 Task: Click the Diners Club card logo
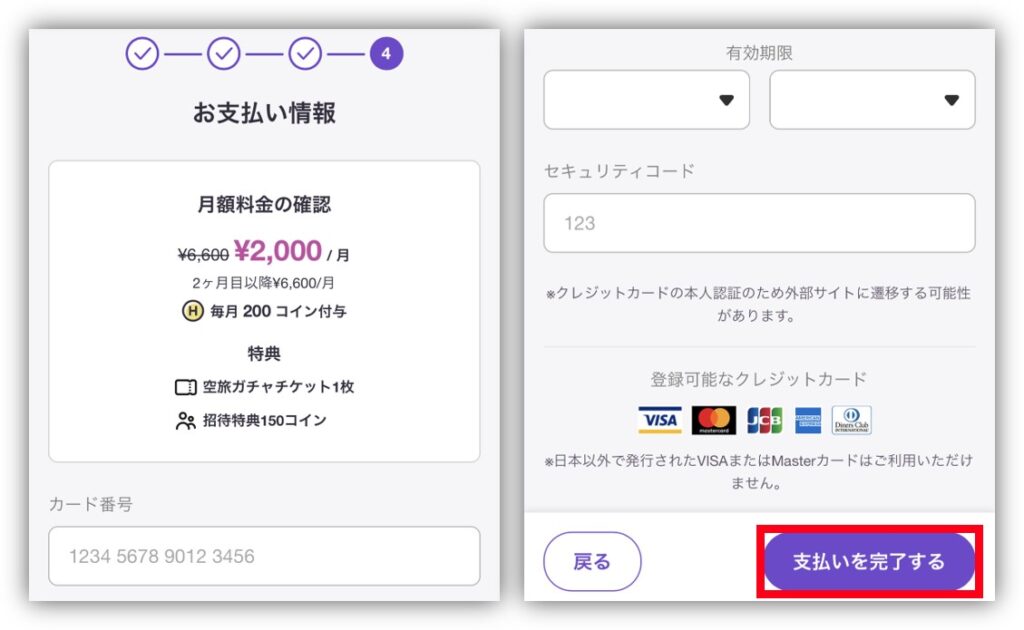[852, 420]
